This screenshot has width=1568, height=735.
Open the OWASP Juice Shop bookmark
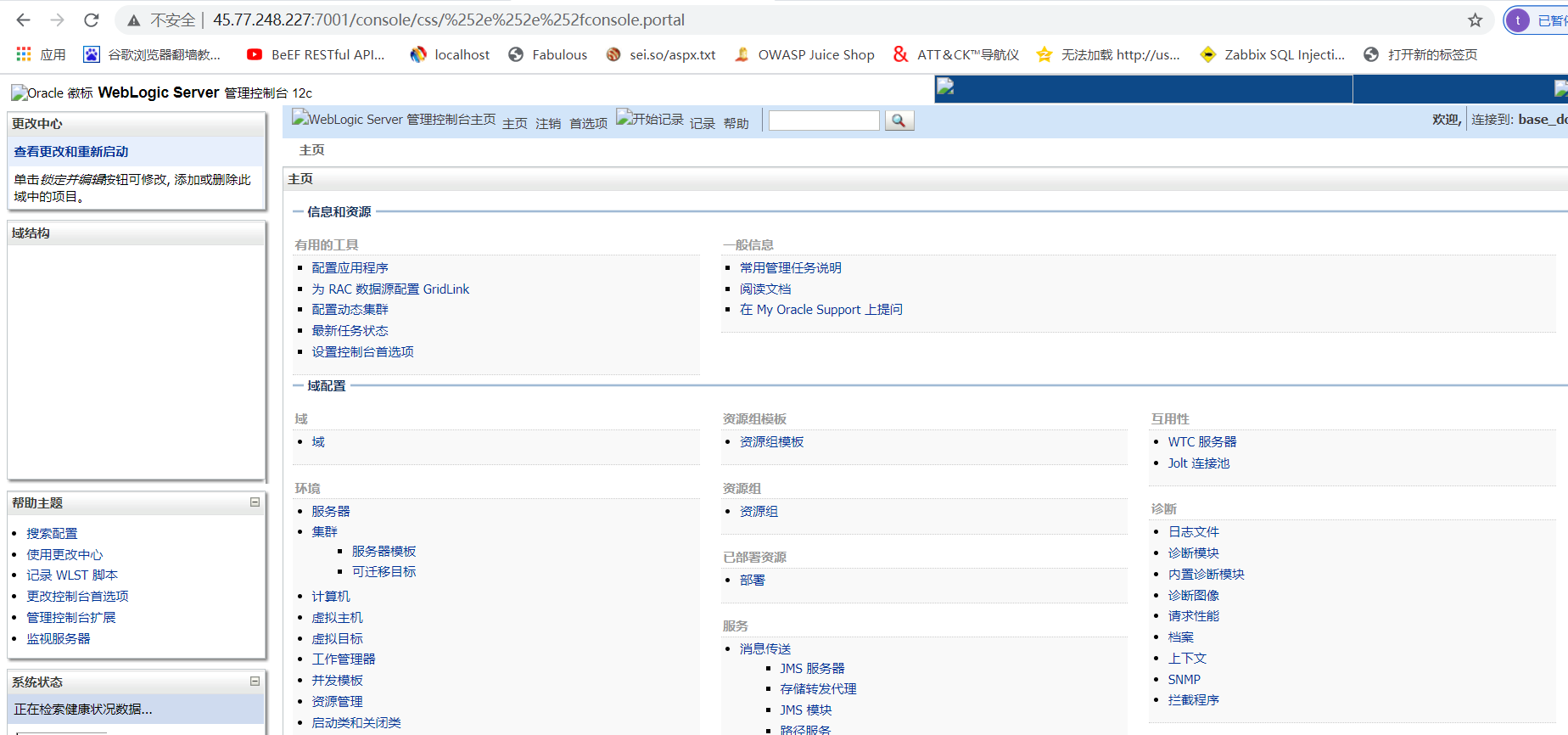pos(804,54)
